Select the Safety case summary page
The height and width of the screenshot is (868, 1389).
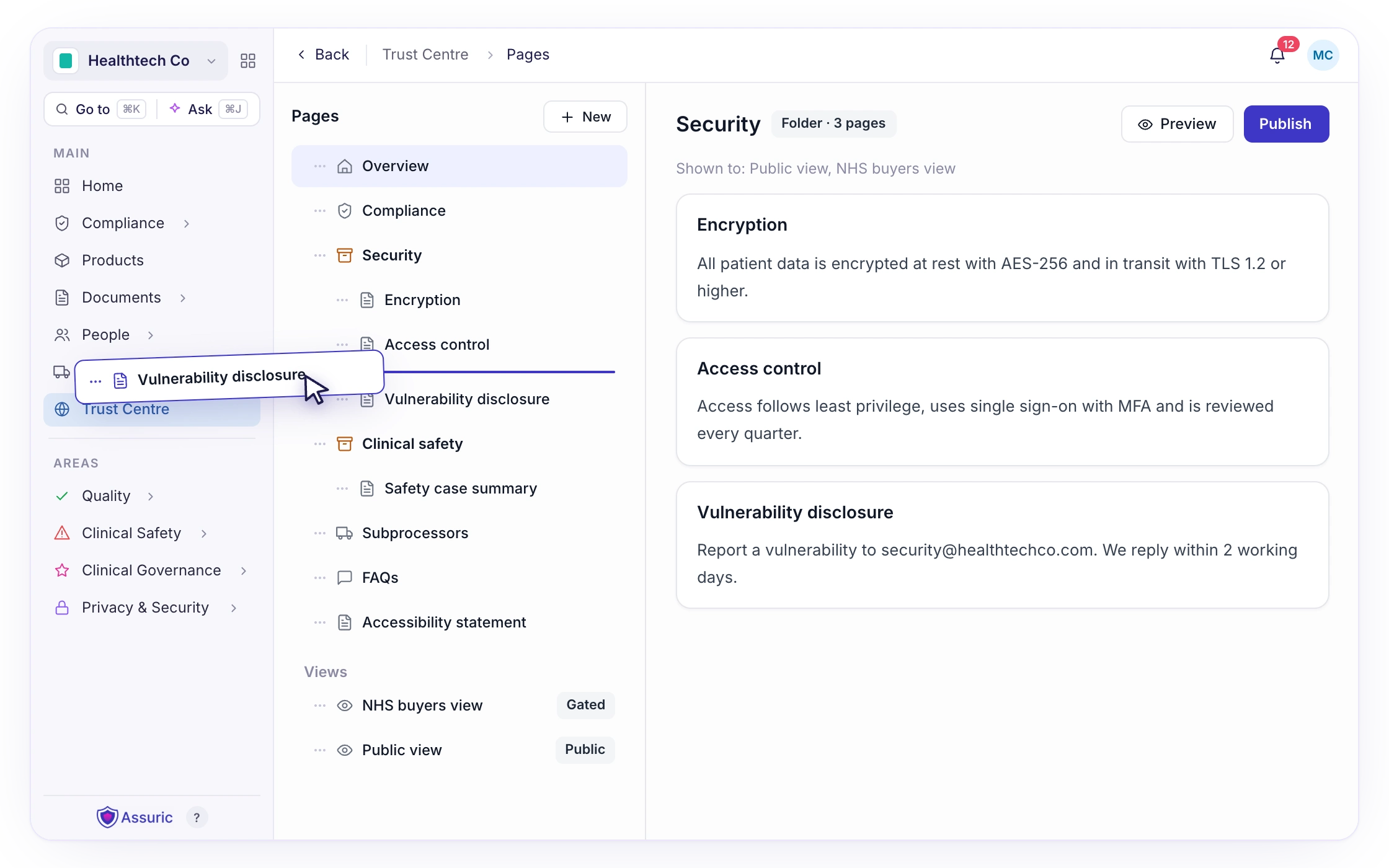459,489
